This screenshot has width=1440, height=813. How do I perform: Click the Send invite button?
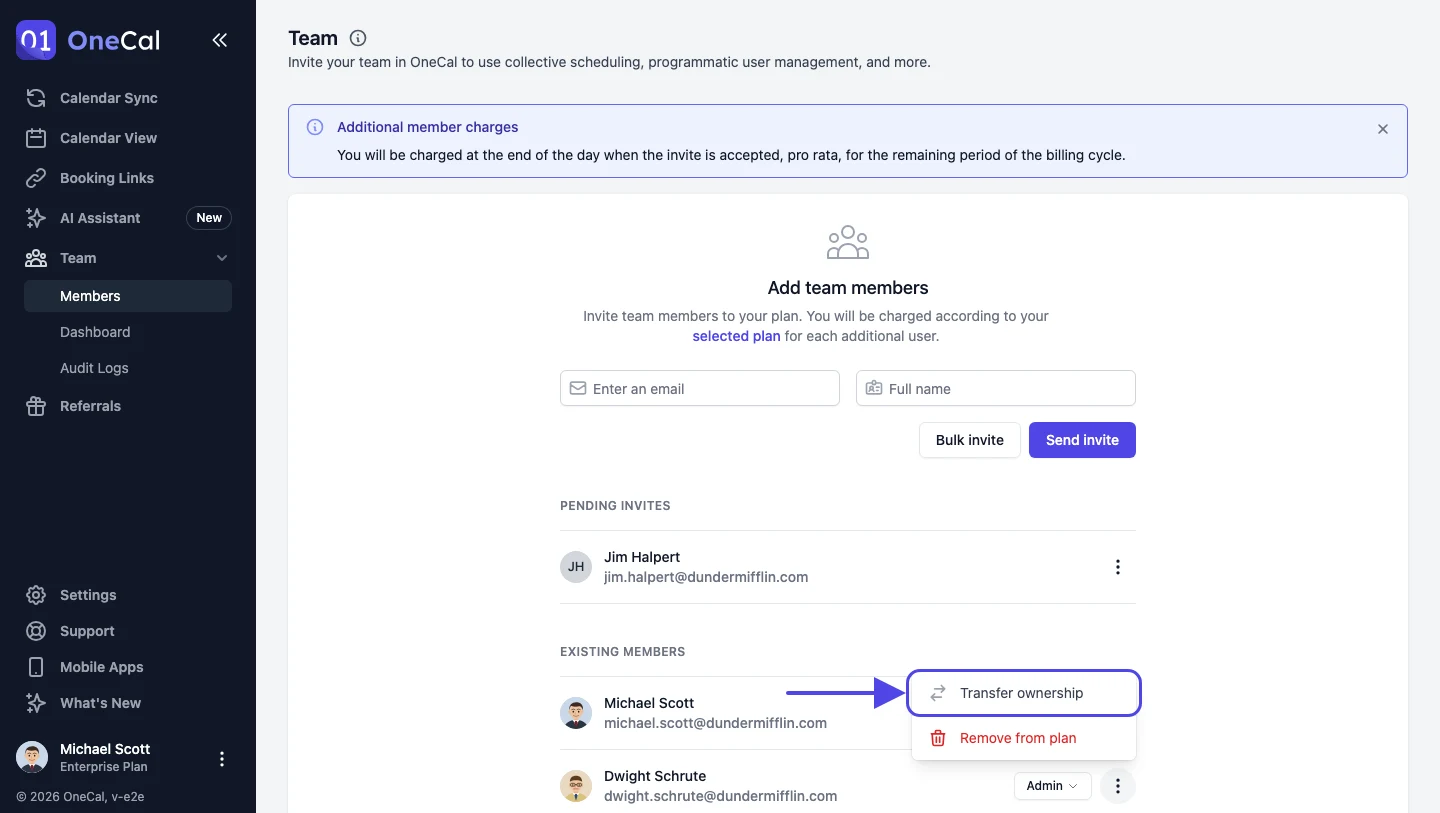click(1082, 440)
